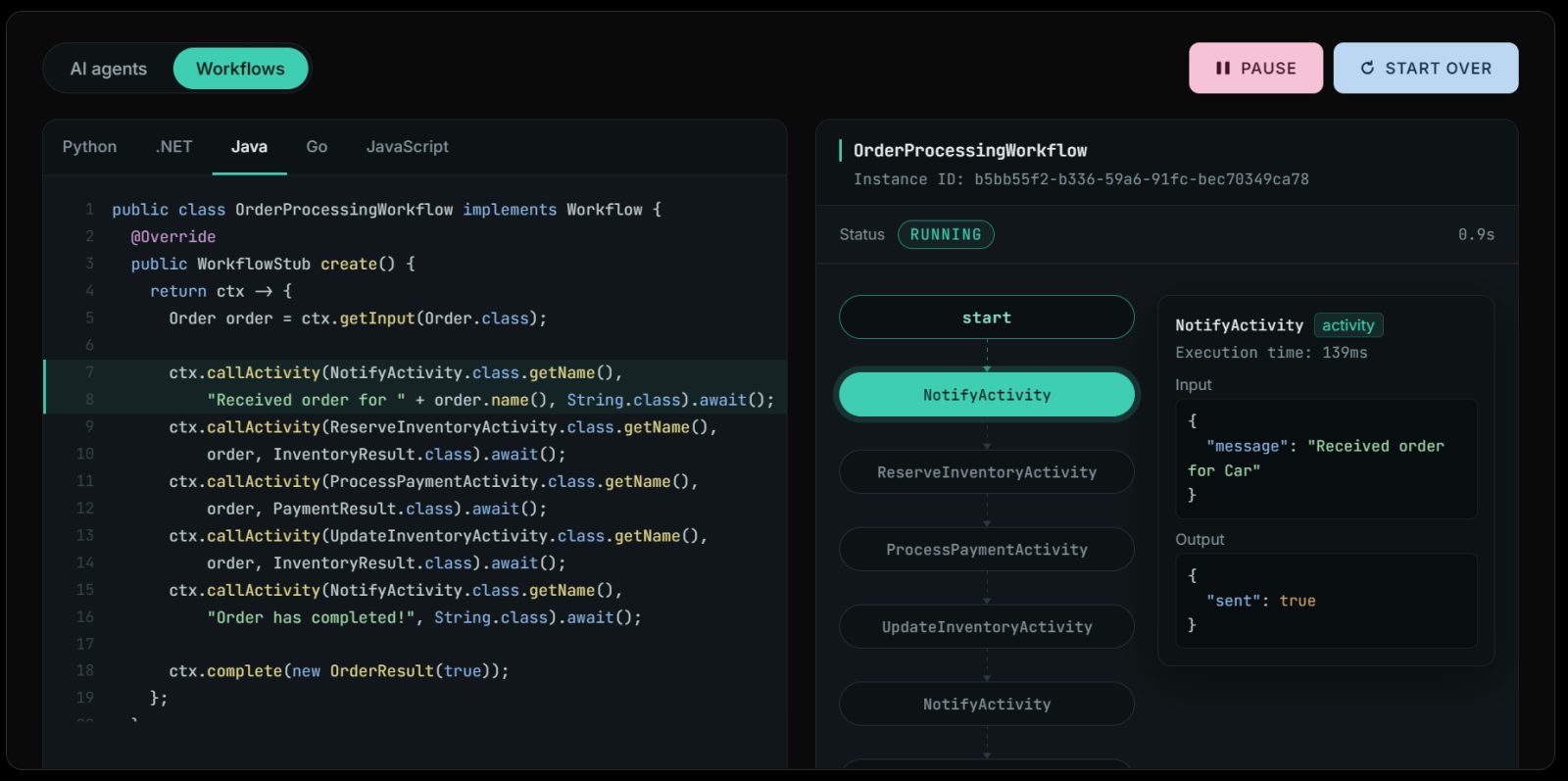
Task: Click the Input JSON message box
Action: (x=1326, y=459)
